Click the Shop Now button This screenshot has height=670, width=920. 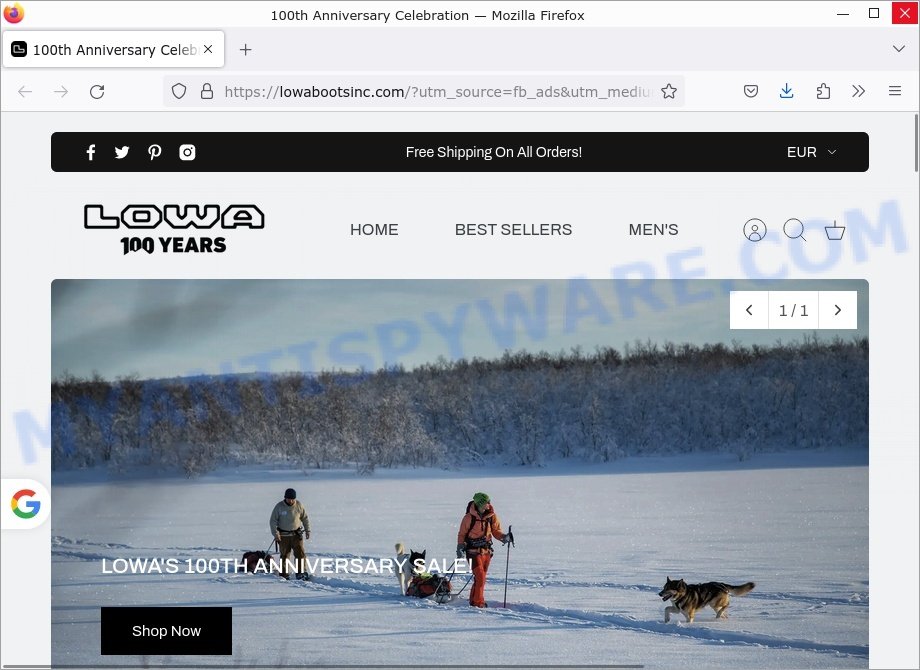(x=167, y=631)
